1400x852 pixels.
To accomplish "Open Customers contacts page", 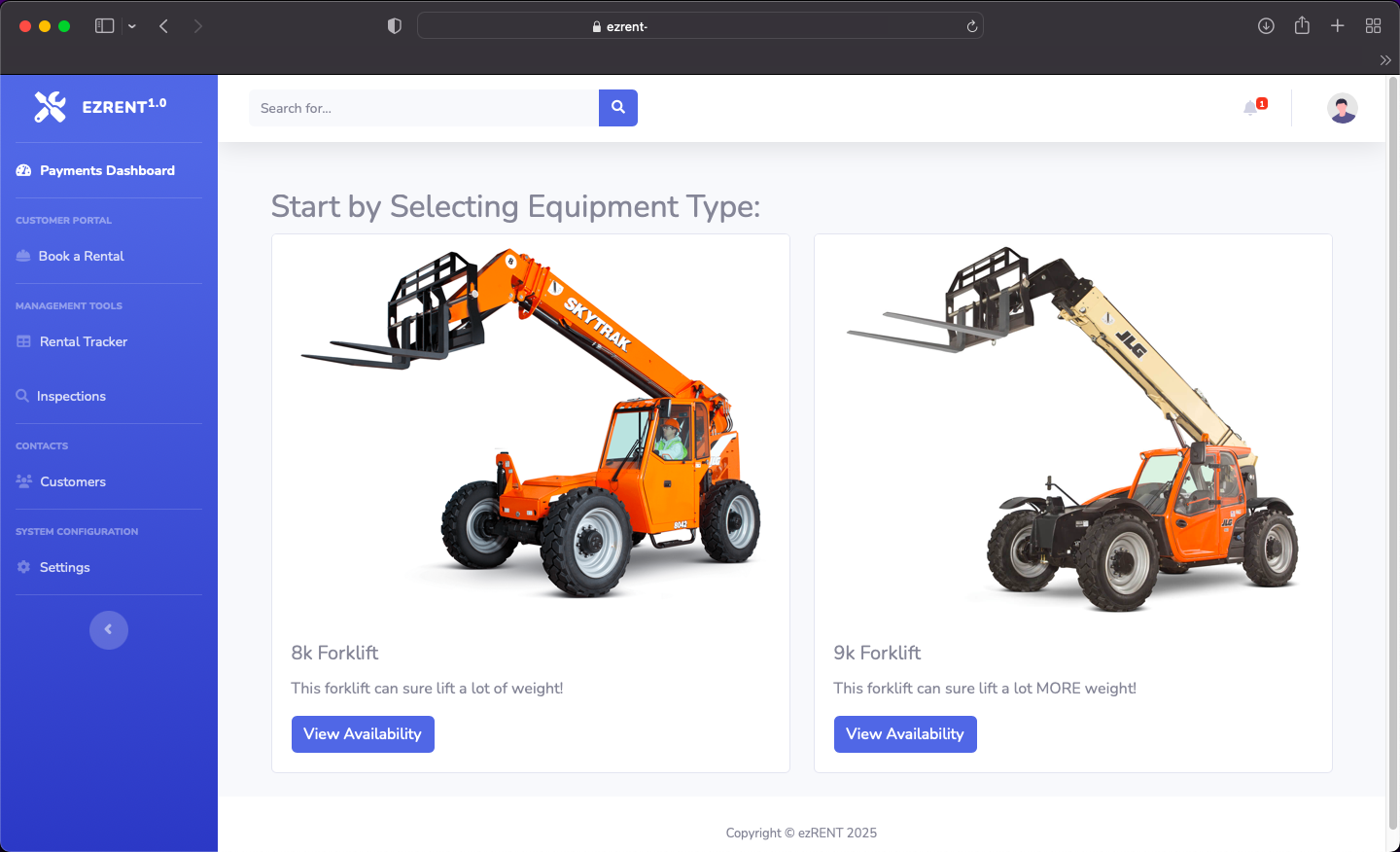I will click(109, 481).
